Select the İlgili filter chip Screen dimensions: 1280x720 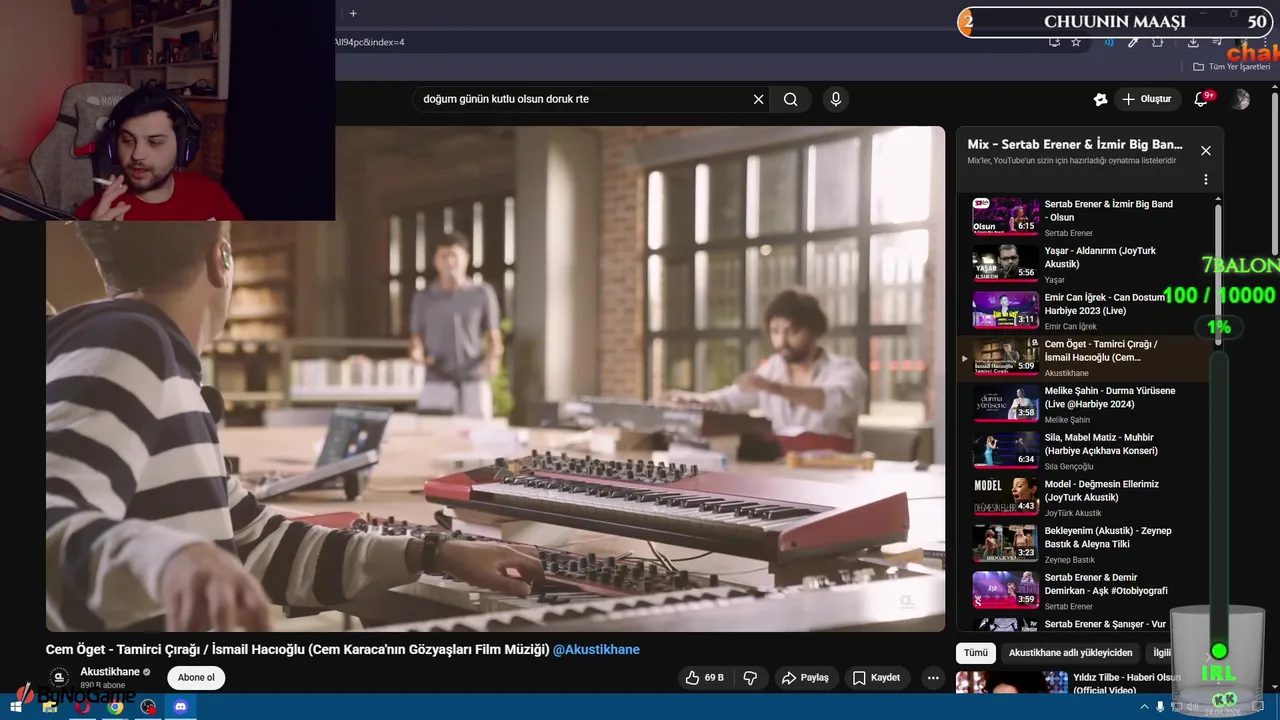1160,653
